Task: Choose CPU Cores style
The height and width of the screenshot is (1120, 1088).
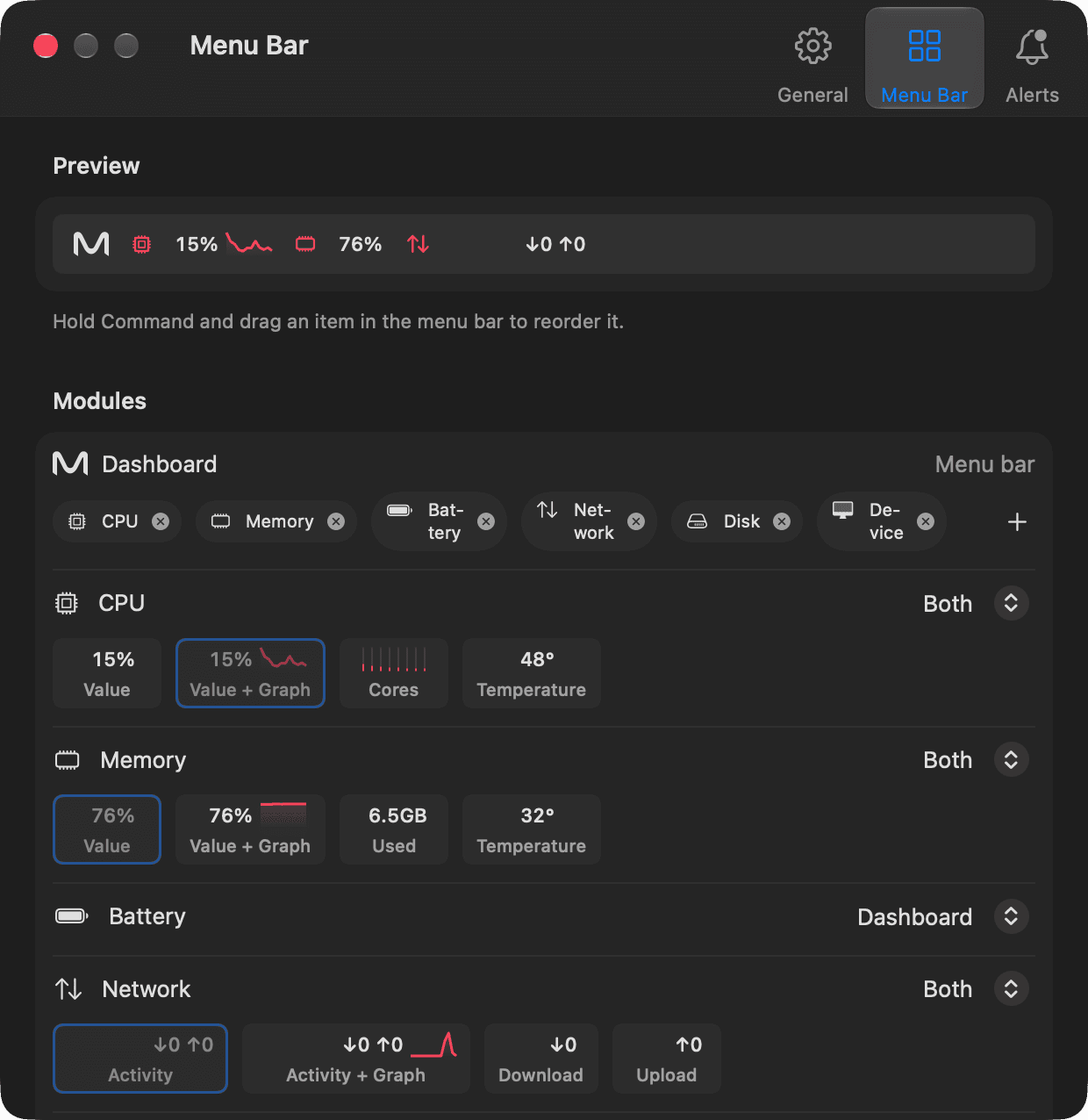Action: (394, 673)
